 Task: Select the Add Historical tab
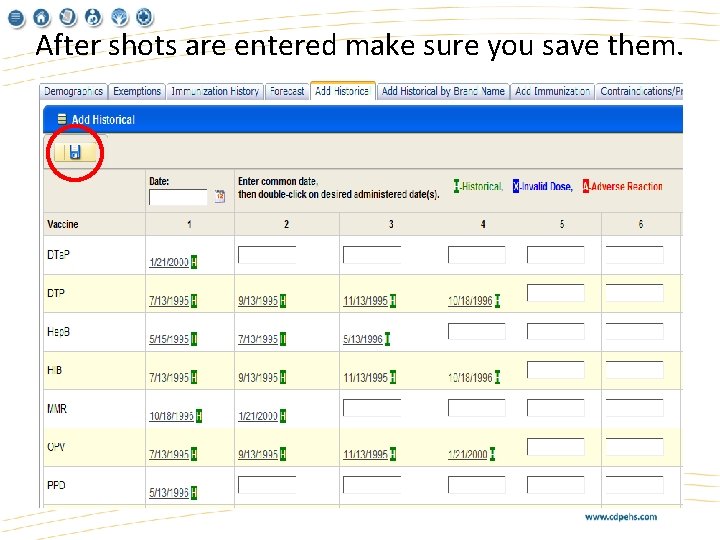[x=342, y=91]
